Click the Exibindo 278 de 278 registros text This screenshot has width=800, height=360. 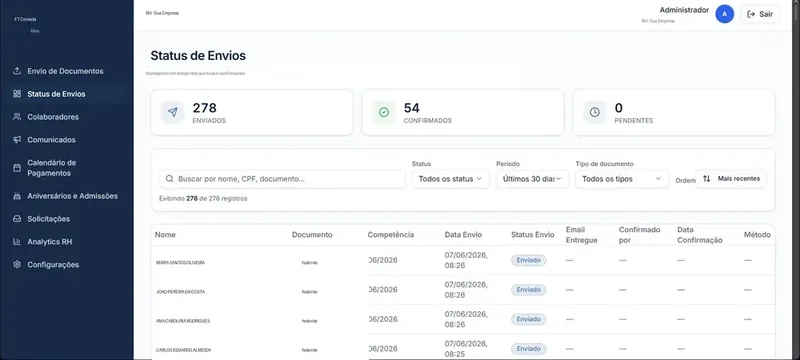203,198
